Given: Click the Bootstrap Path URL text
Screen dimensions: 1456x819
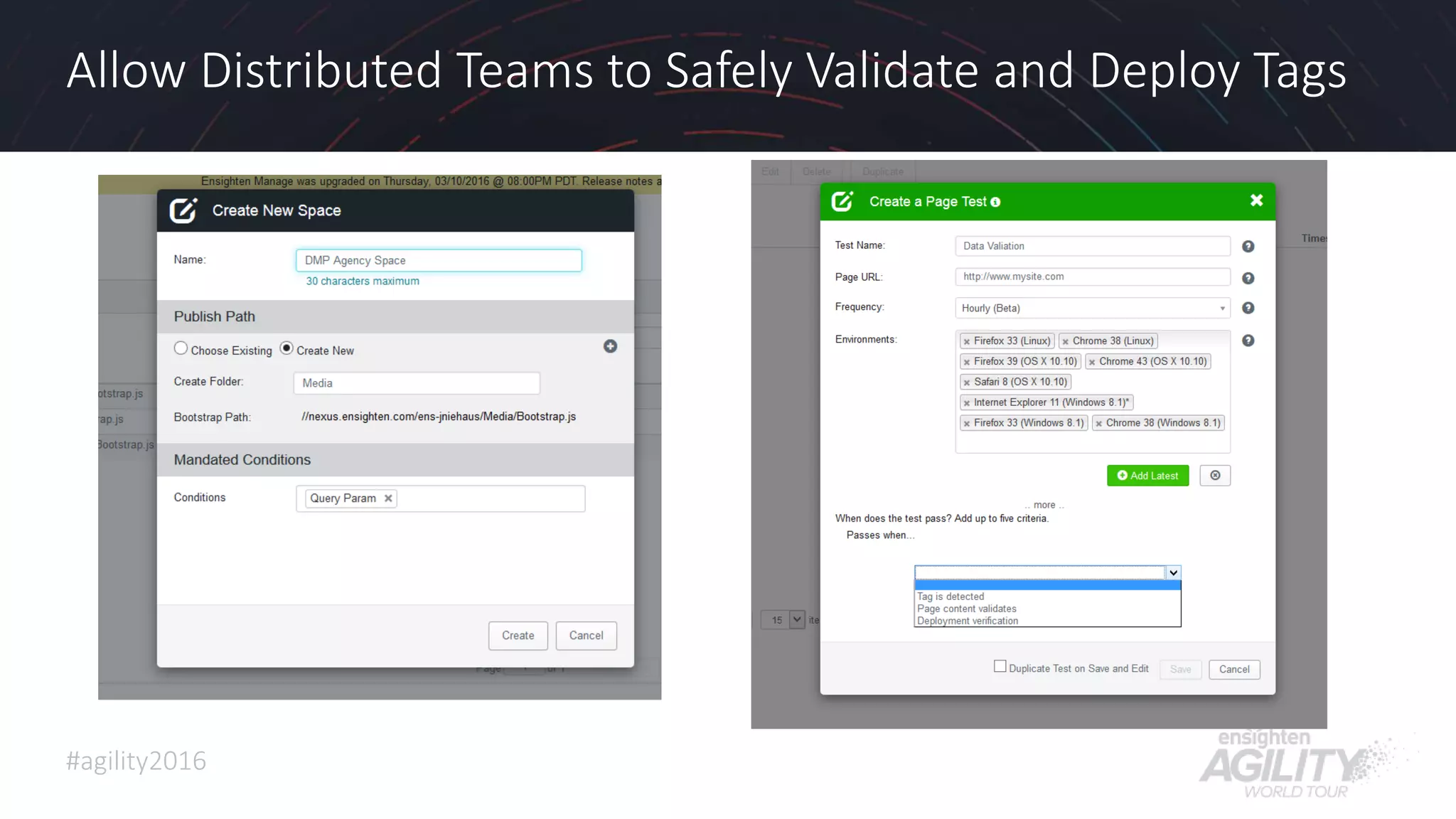Looking at the screenshot, I should [439, 417].
